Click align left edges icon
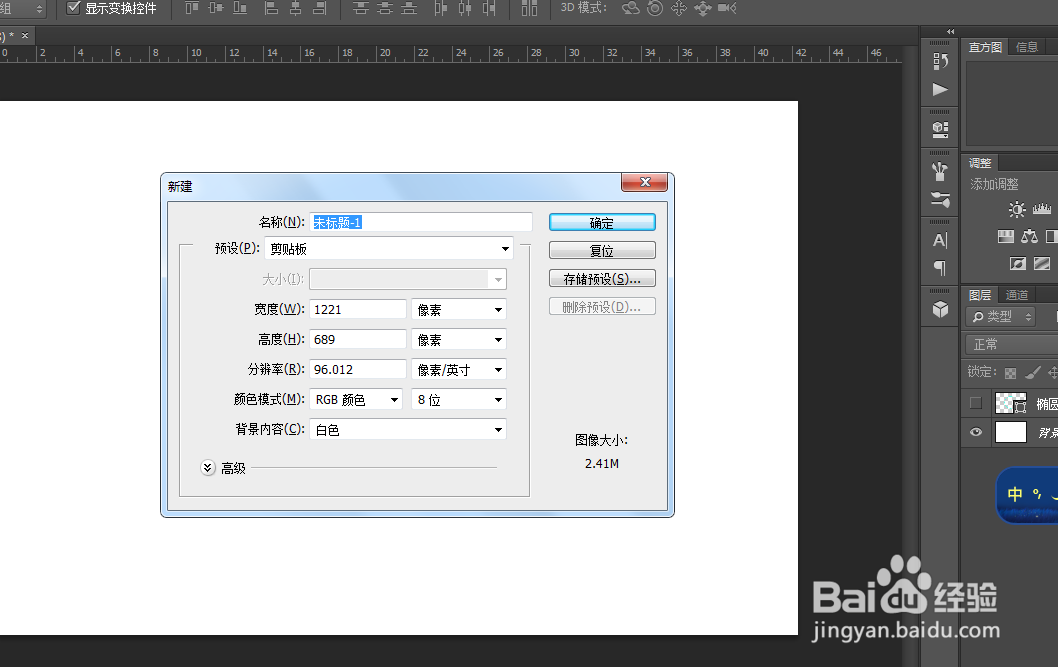This screenshot has width=1058, height=667. 271,8
